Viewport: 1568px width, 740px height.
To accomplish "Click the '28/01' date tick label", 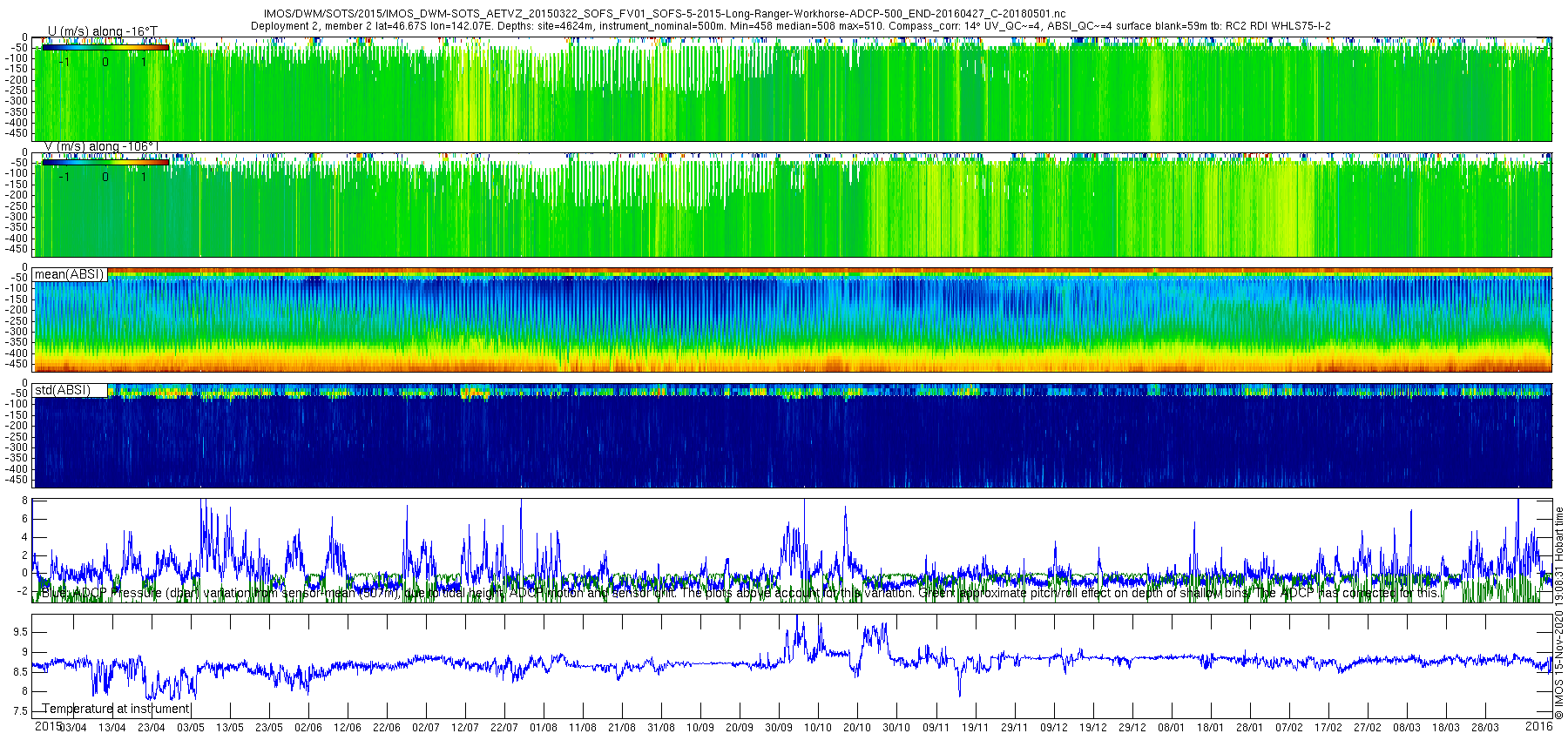I will click(1250, 728).
